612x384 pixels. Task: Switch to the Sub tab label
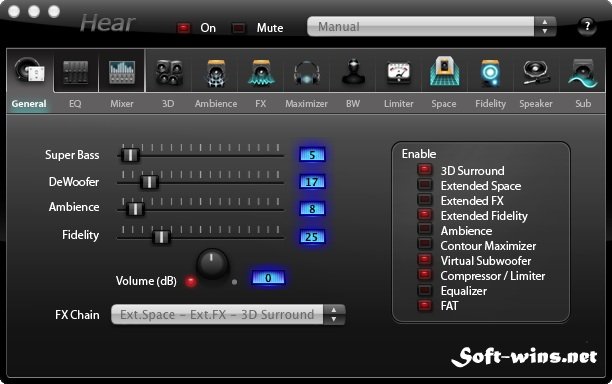click(x=583, y=104)
